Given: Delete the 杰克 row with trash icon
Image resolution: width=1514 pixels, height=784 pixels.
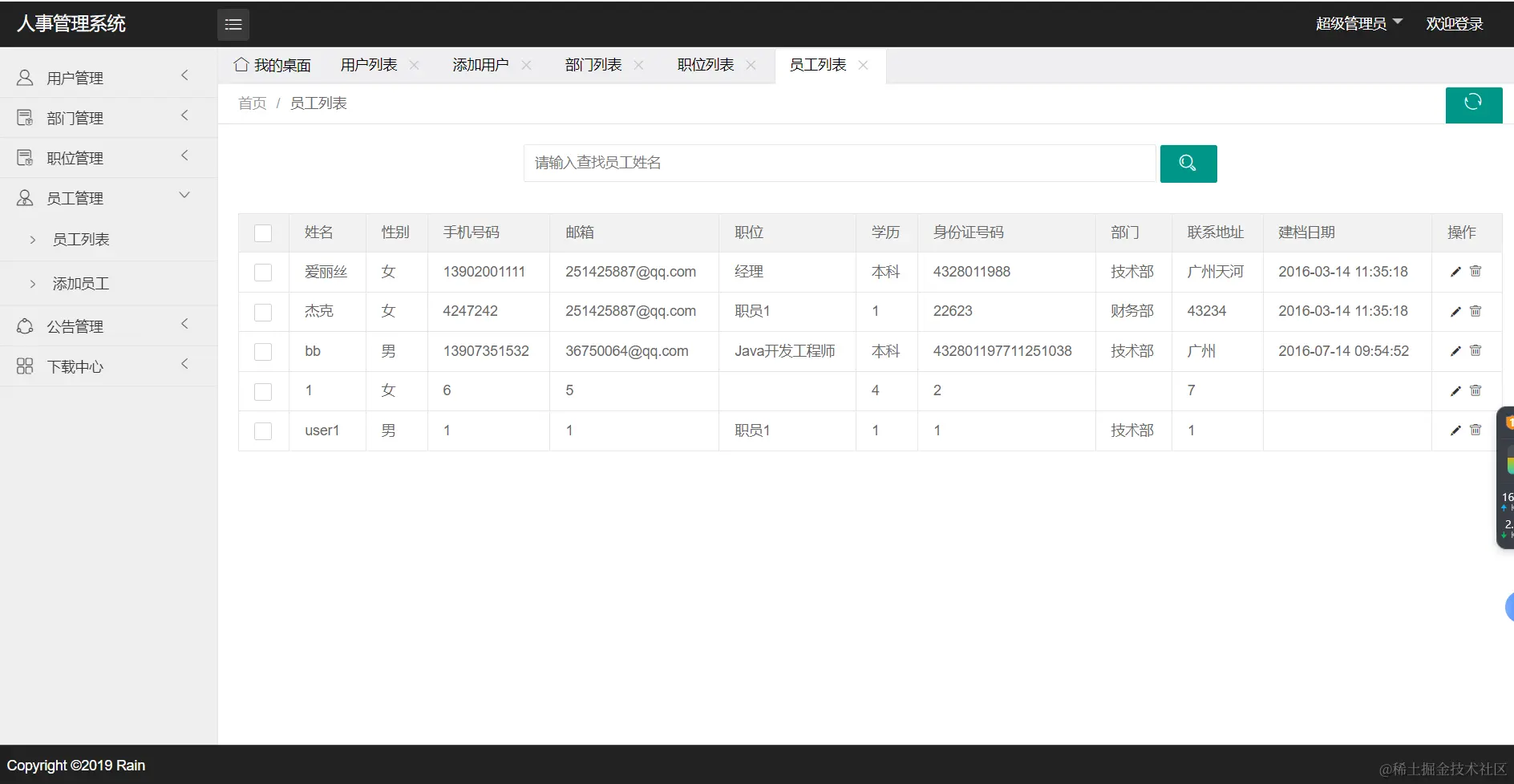Looking at the screenshot, I should pos(1476,311).
